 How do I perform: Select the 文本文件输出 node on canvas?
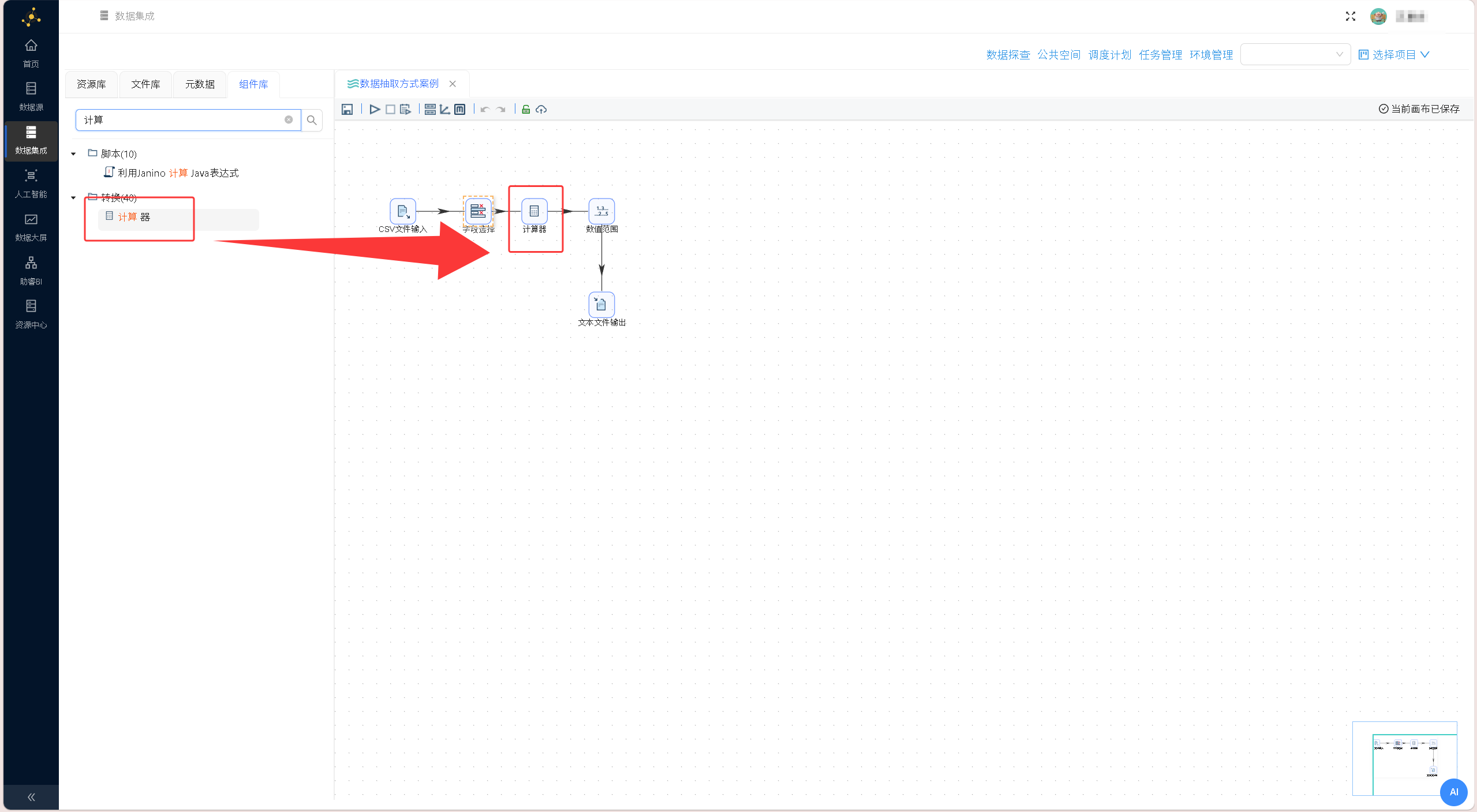point(601,305)
